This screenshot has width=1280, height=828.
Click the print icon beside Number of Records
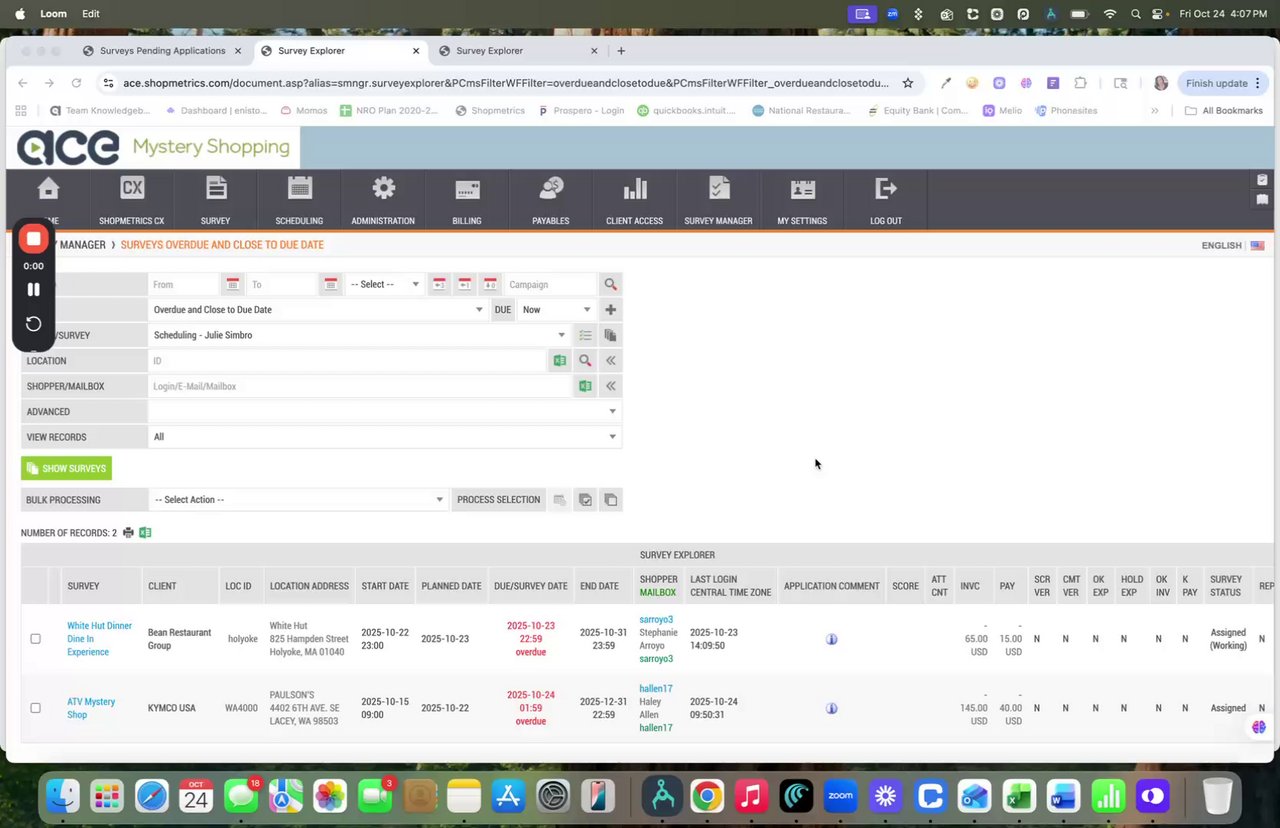[128, 533]
